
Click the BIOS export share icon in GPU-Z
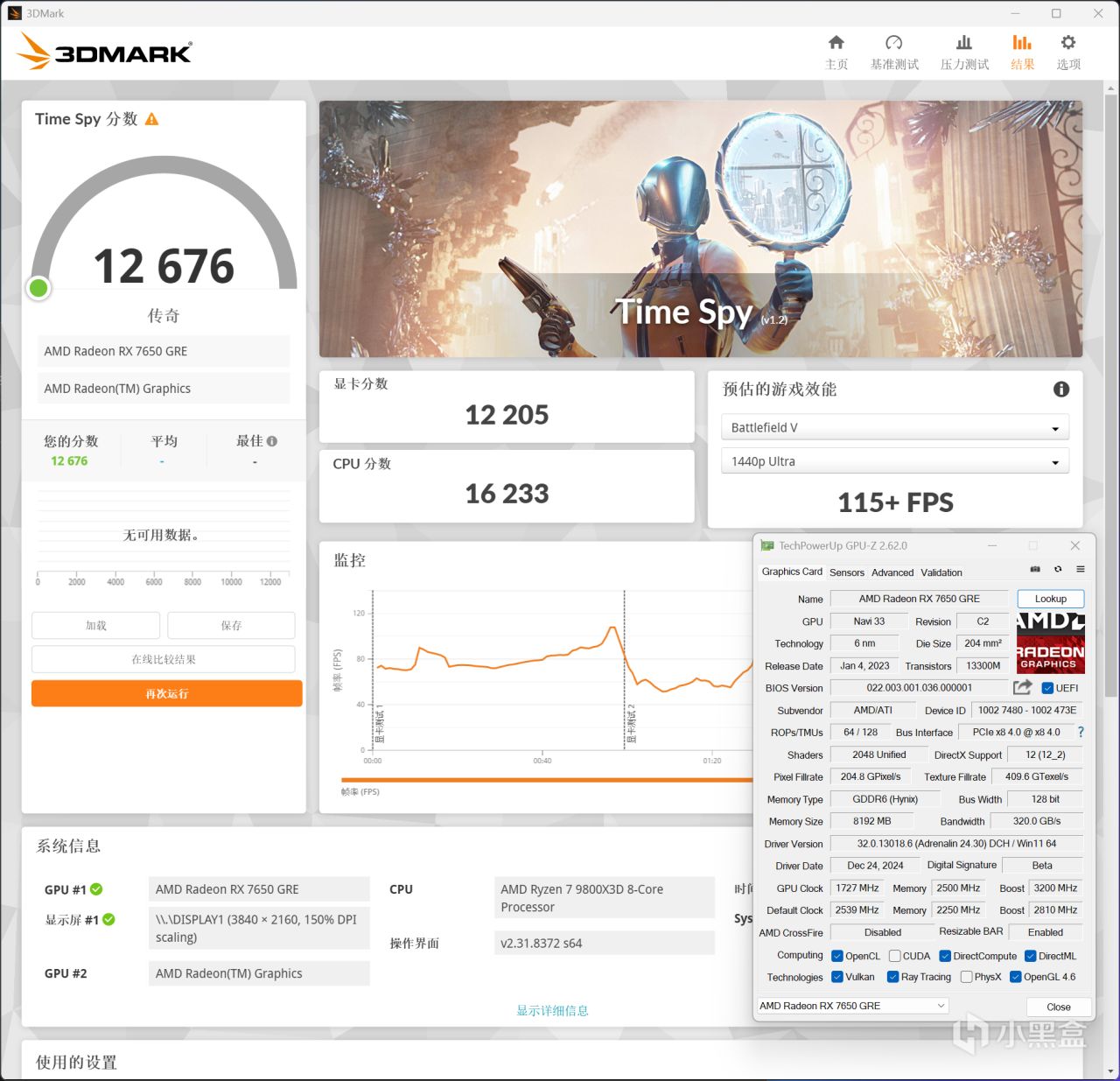tap(1022, 688)
